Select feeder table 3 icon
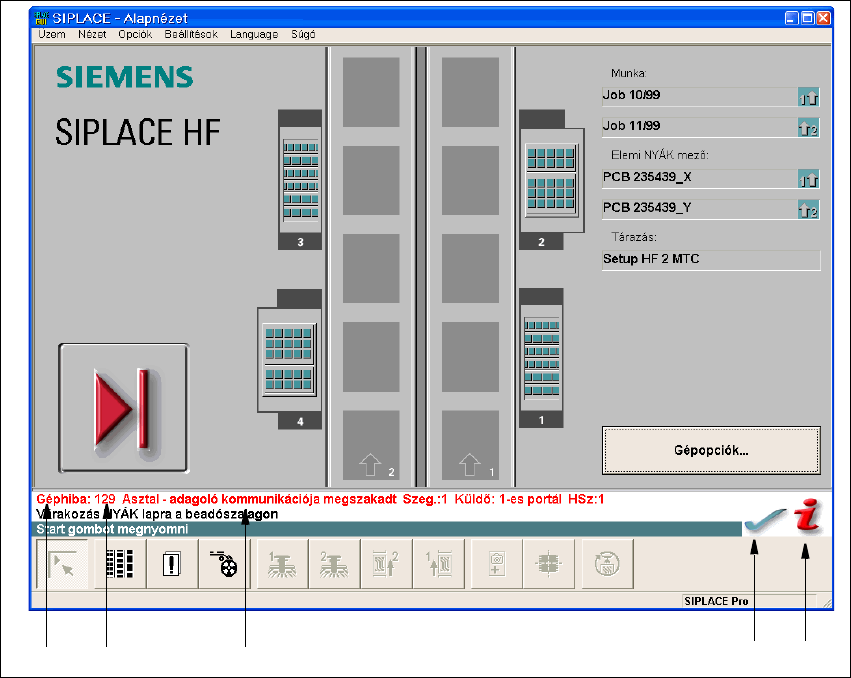 (x=300, y=179)
